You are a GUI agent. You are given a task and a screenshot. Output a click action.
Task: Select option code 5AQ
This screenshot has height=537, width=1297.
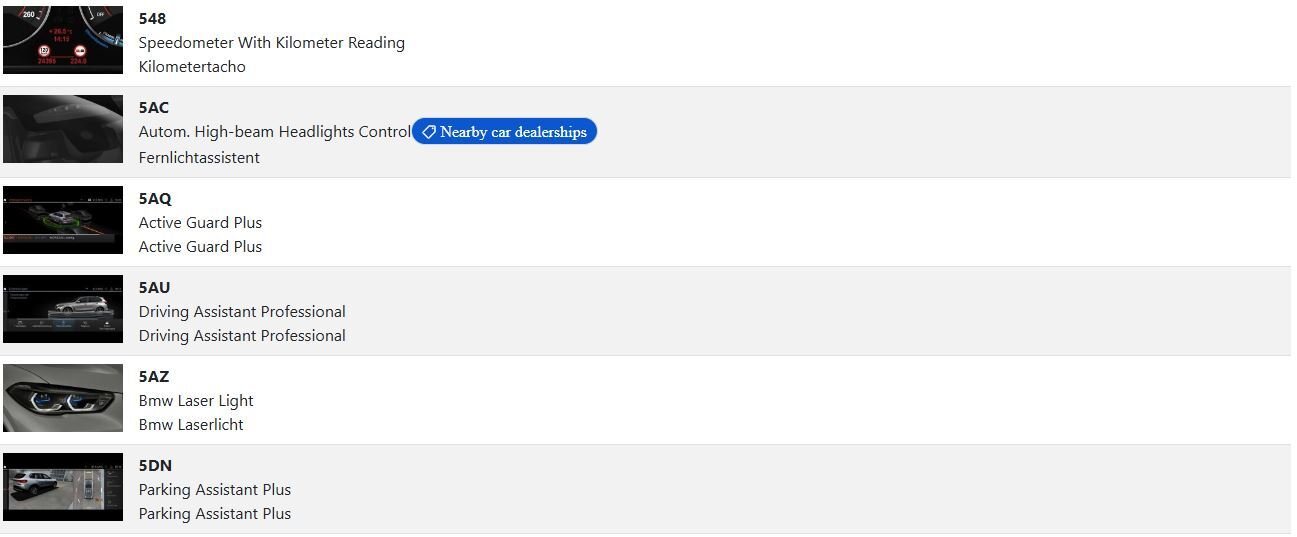[155, 198]
